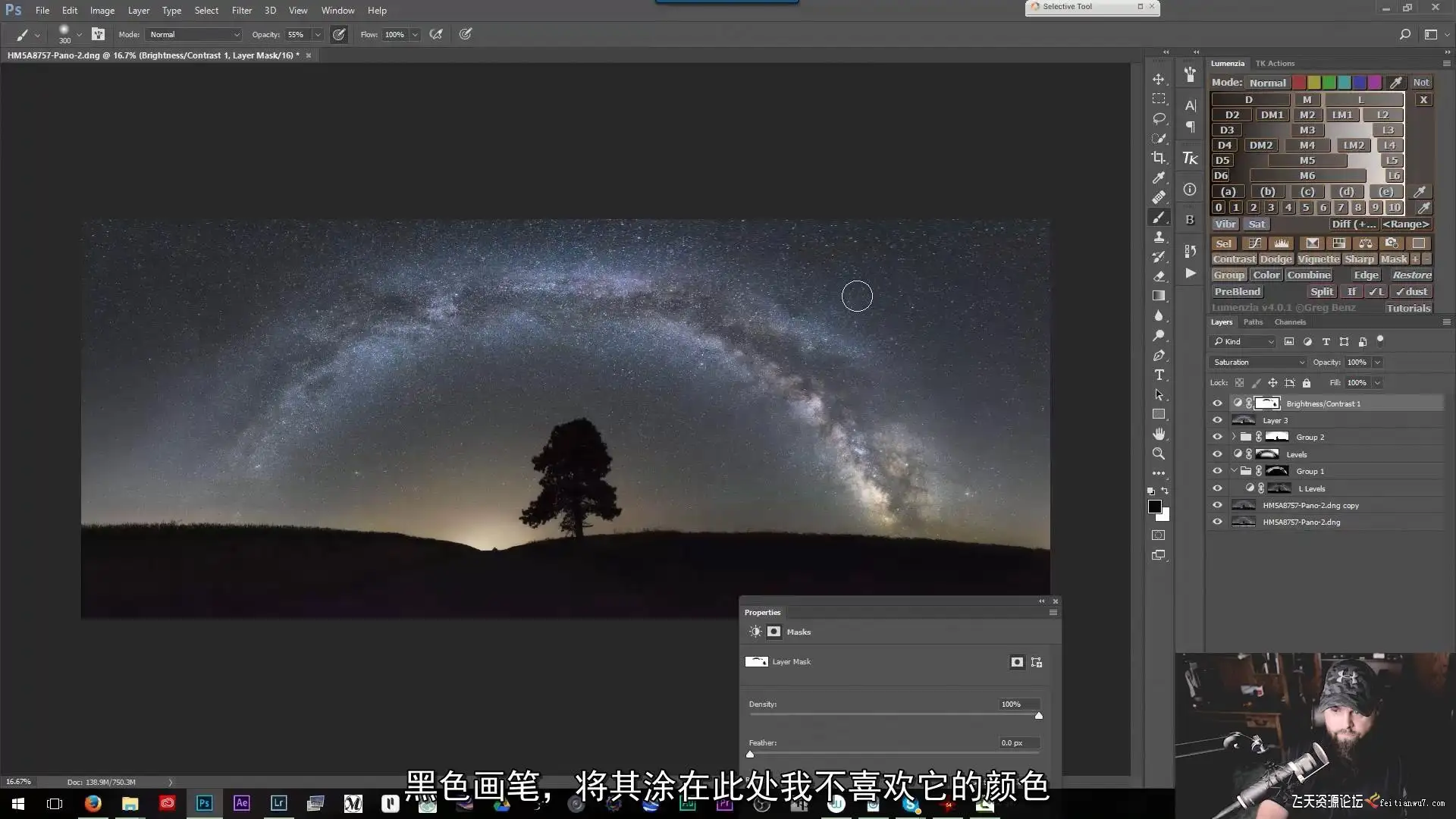Click the Tutorials button in Lumenzia
The image size is (1456, 819).
tap(1408, 308)
